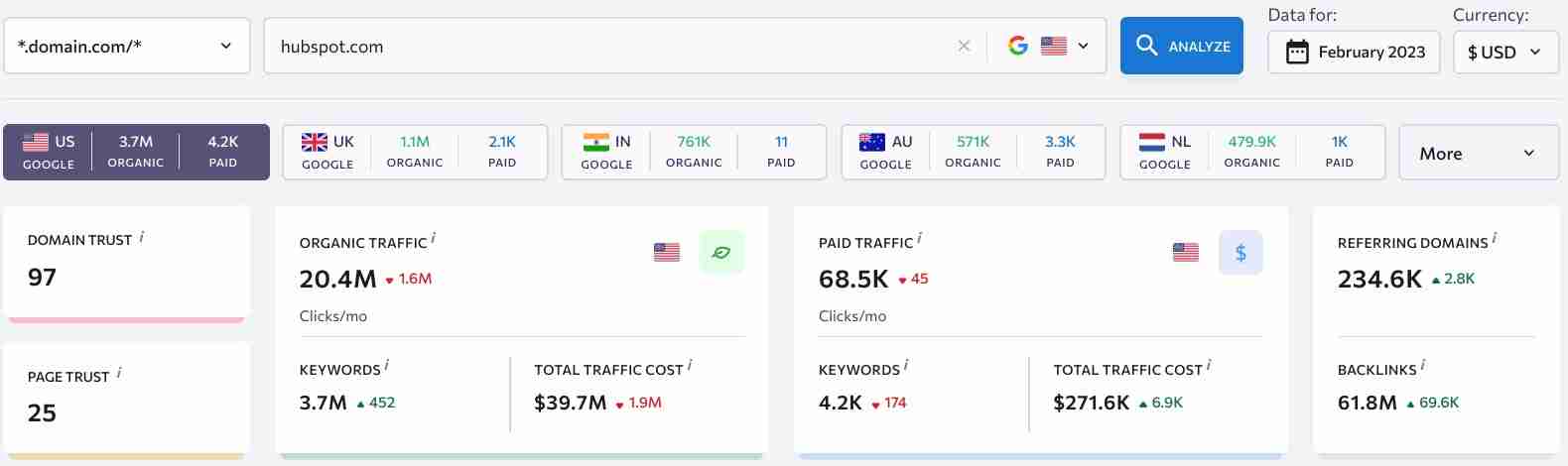Screen dimensions: 1568x466
Task: Expand the More countries dropdown
Action: pyautogui.click(x=1478, y=153)
